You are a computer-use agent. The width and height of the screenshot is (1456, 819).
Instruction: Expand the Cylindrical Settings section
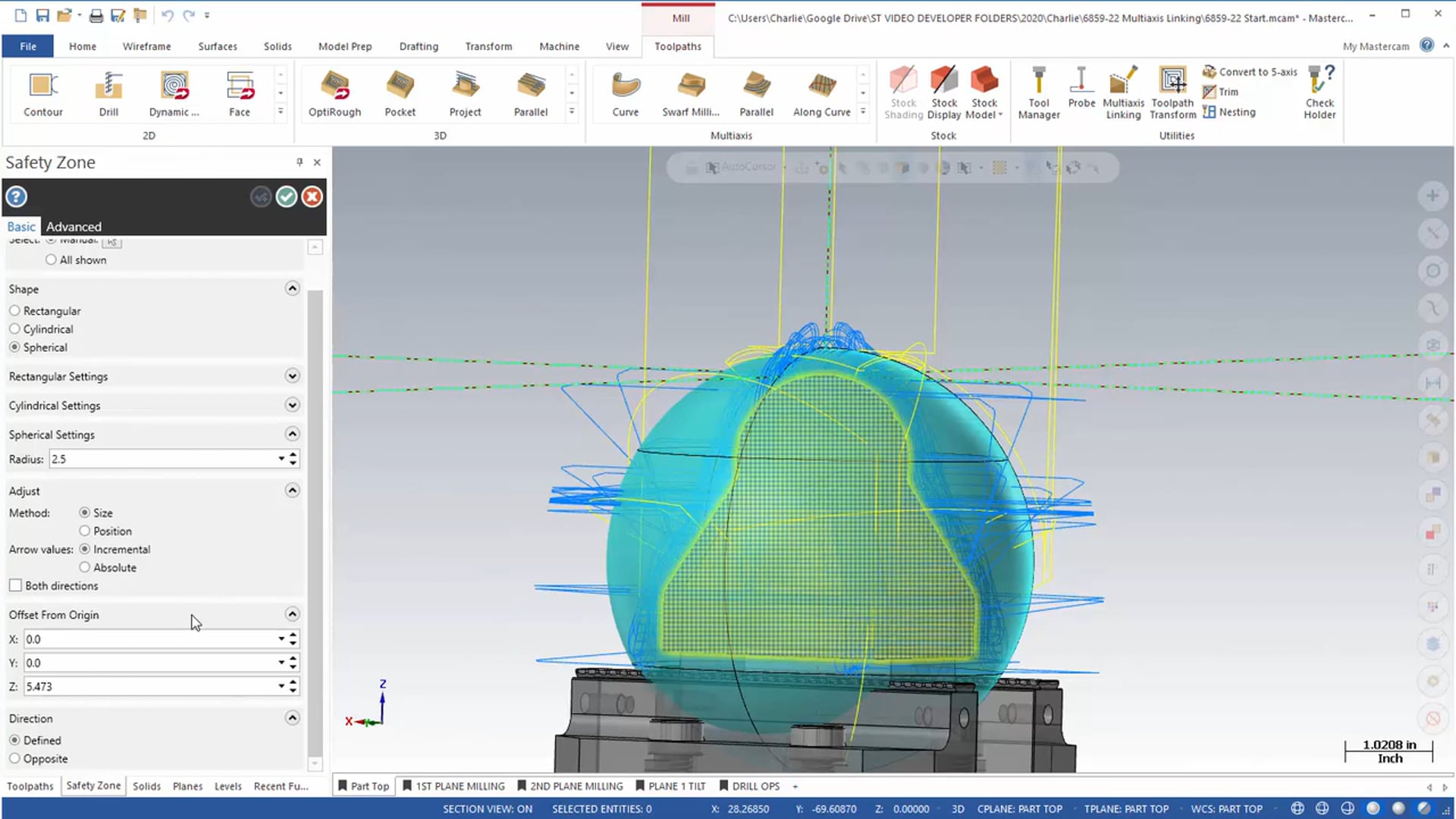tap(291, 405)
